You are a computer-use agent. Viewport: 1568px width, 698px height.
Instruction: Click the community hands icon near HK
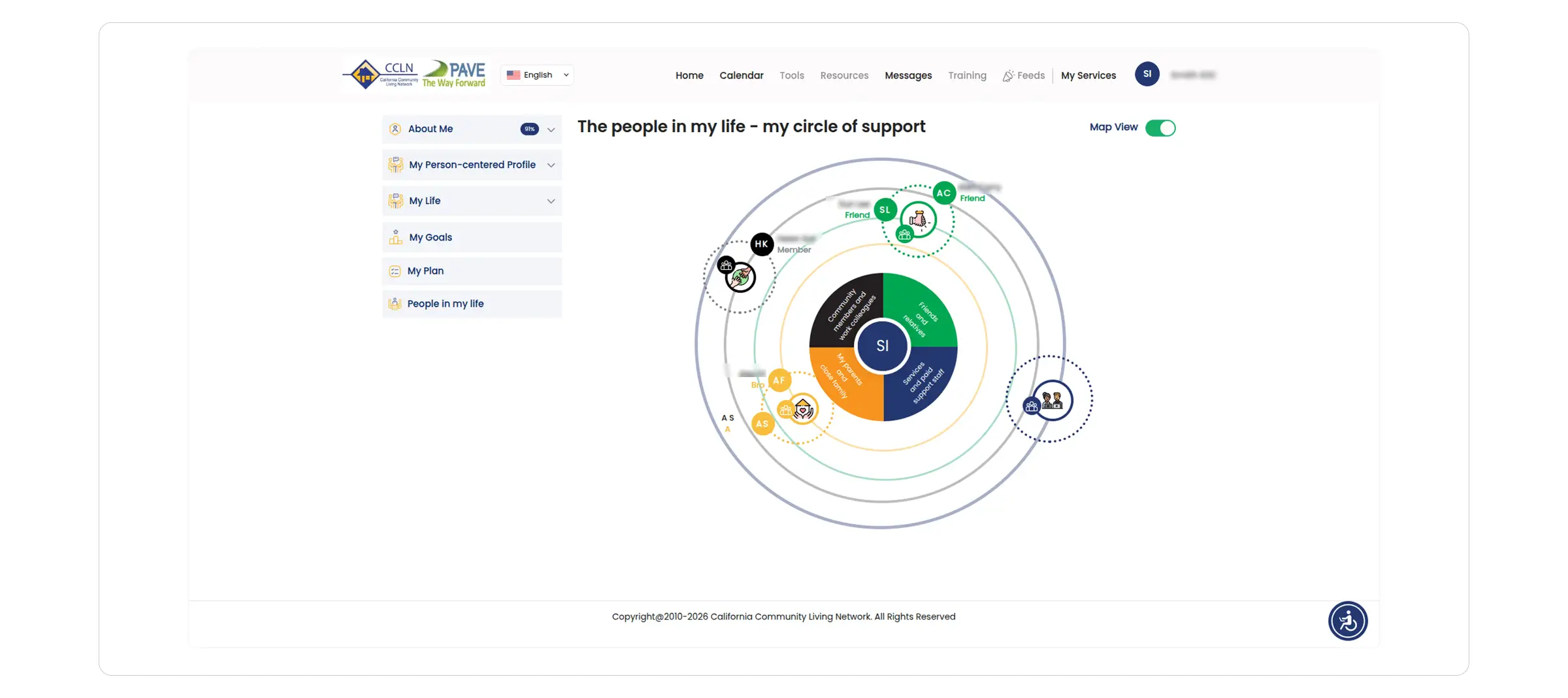click(x=740, y=277)
